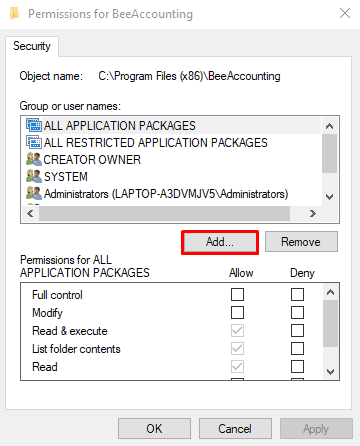The image size is (360, 446).
Task: Select the Administrators group icon
Action: (x=34, y=193)
